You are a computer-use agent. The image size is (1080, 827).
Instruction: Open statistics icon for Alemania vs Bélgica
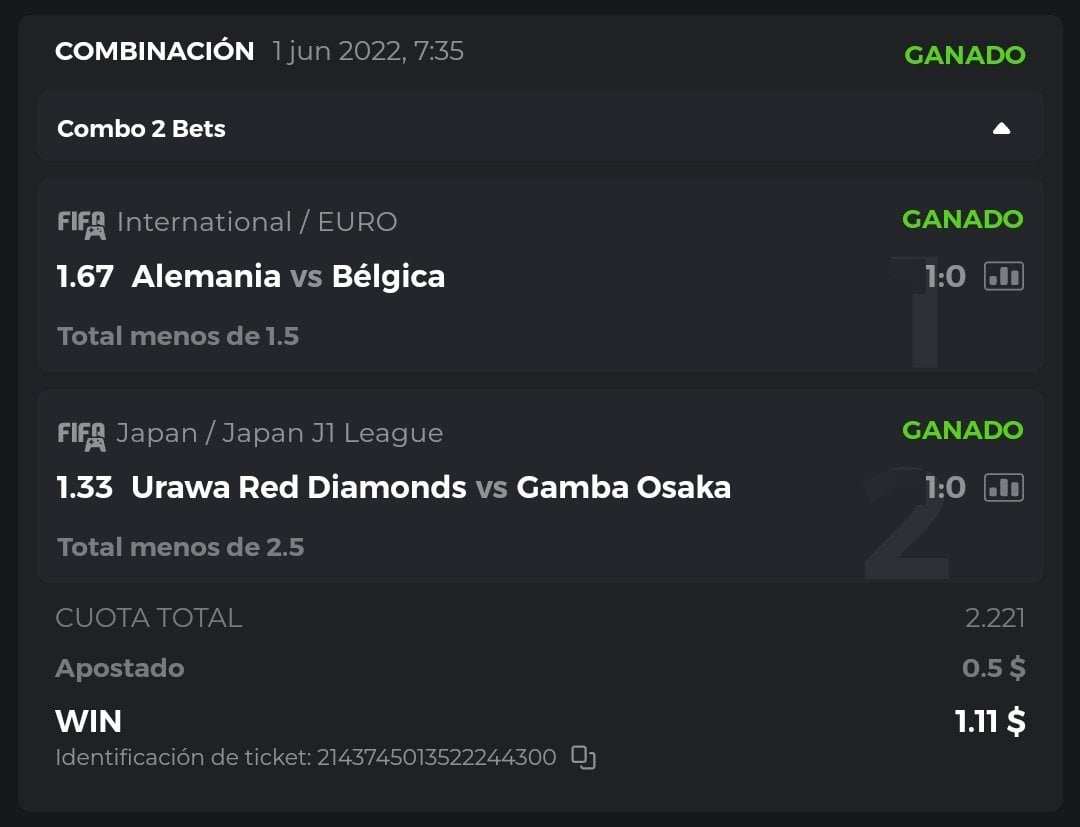point(1003,276)
